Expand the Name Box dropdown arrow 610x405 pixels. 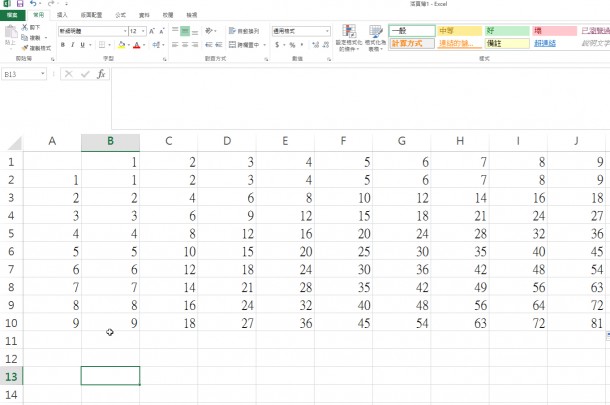click(42, 74)
